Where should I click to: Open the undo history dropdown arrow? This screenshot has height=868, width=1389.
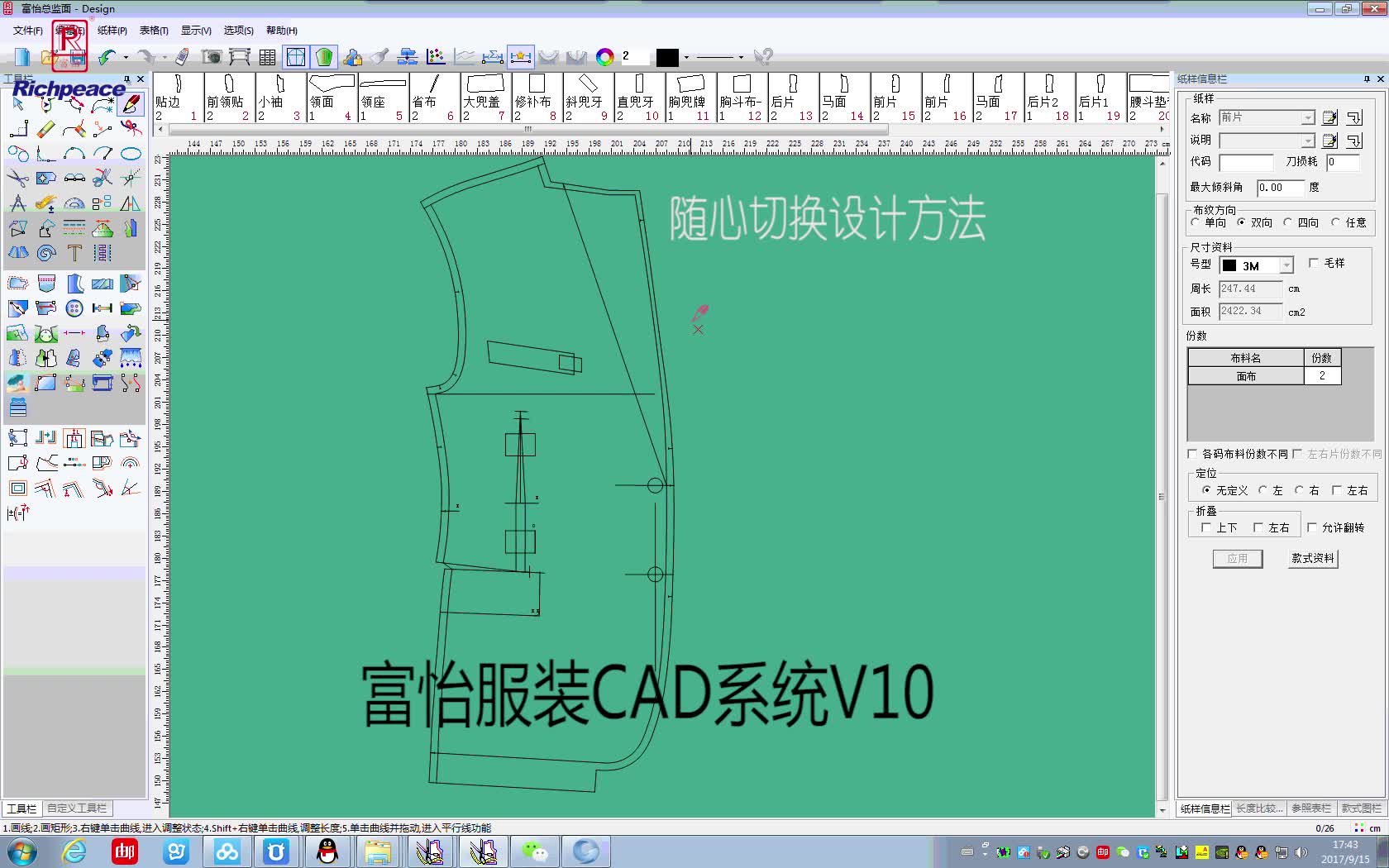[x=126, y=57]
